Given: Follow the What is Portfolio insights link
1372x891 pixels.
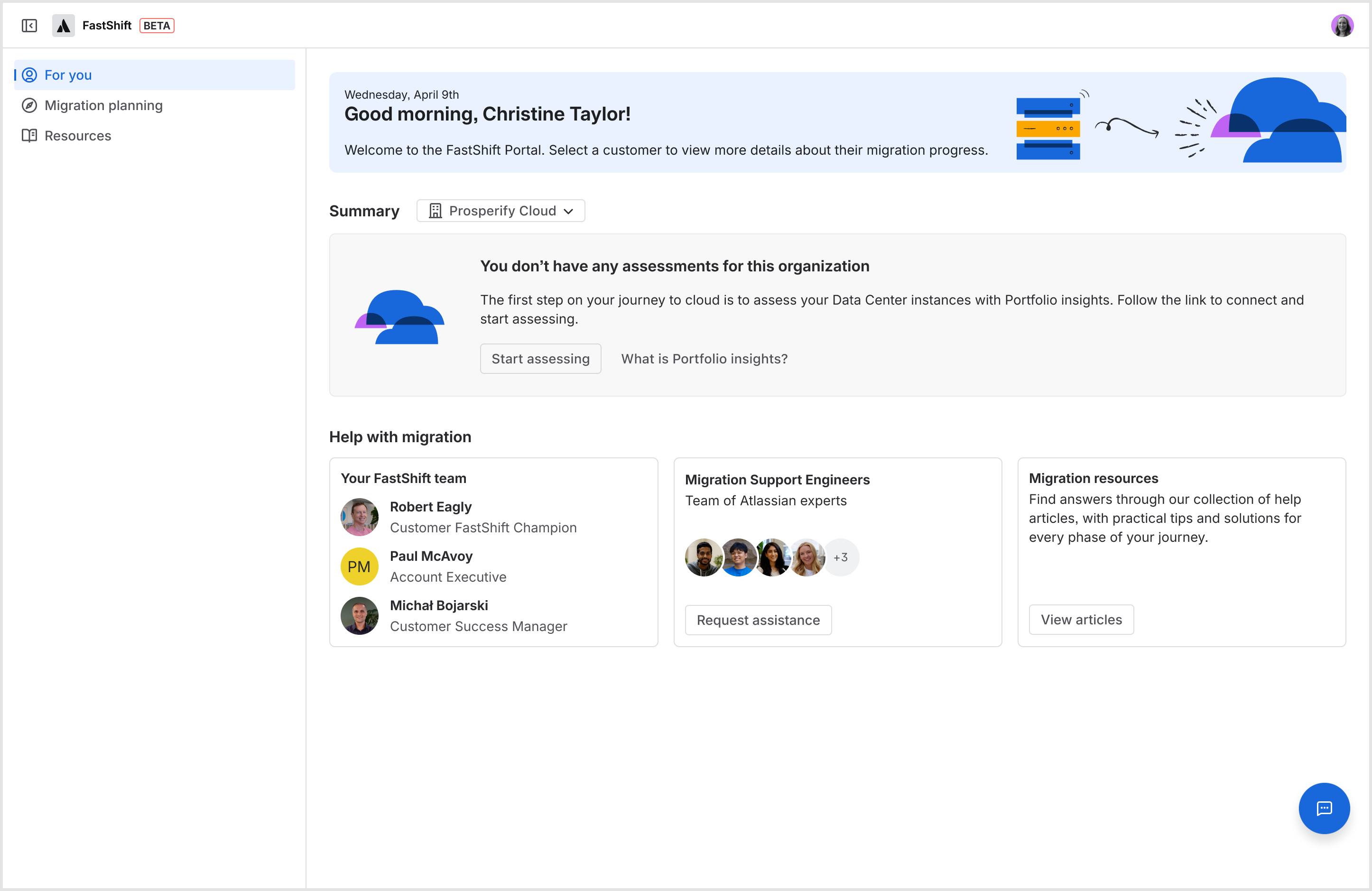Looking at the screenshot, I should (x=704, y=358).
